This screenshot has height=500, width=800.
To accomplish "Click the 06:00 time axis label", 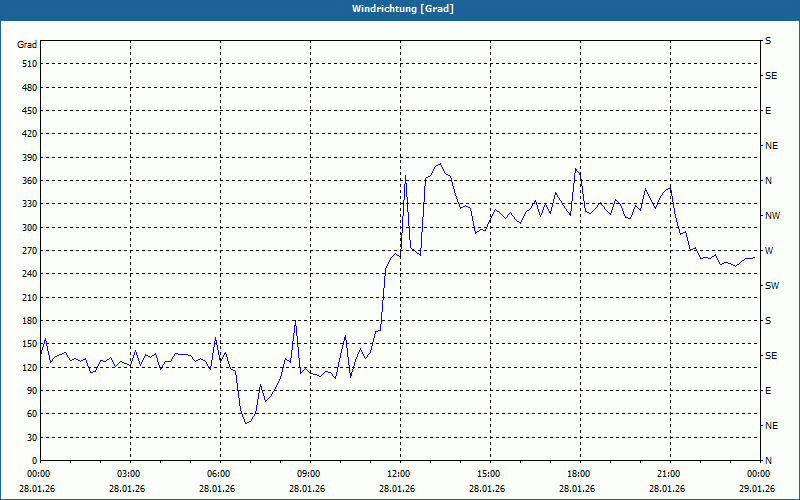I will 217,474.
